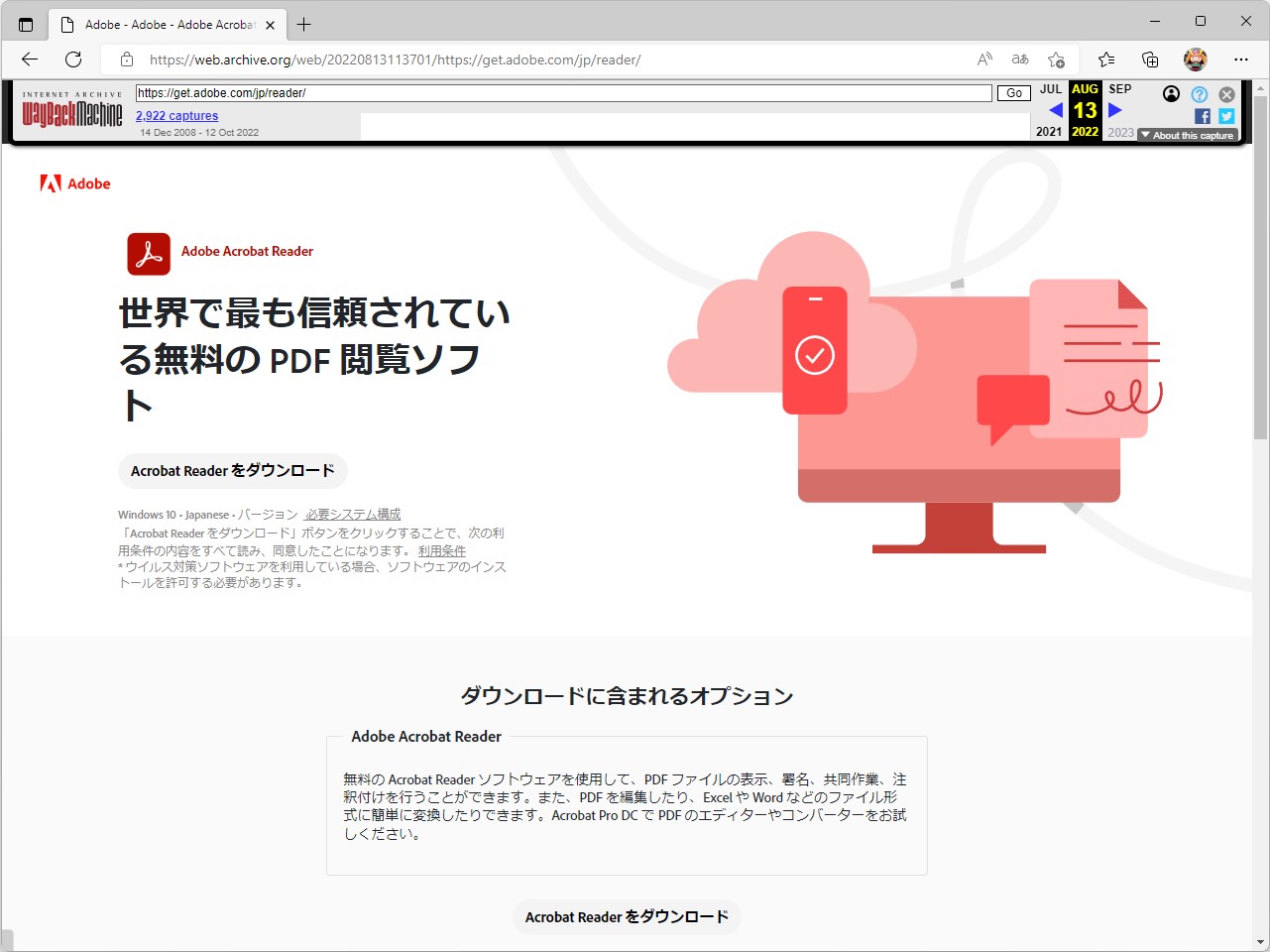Click the Adobe Acrobat Reader PDF icon

point(147,254)
